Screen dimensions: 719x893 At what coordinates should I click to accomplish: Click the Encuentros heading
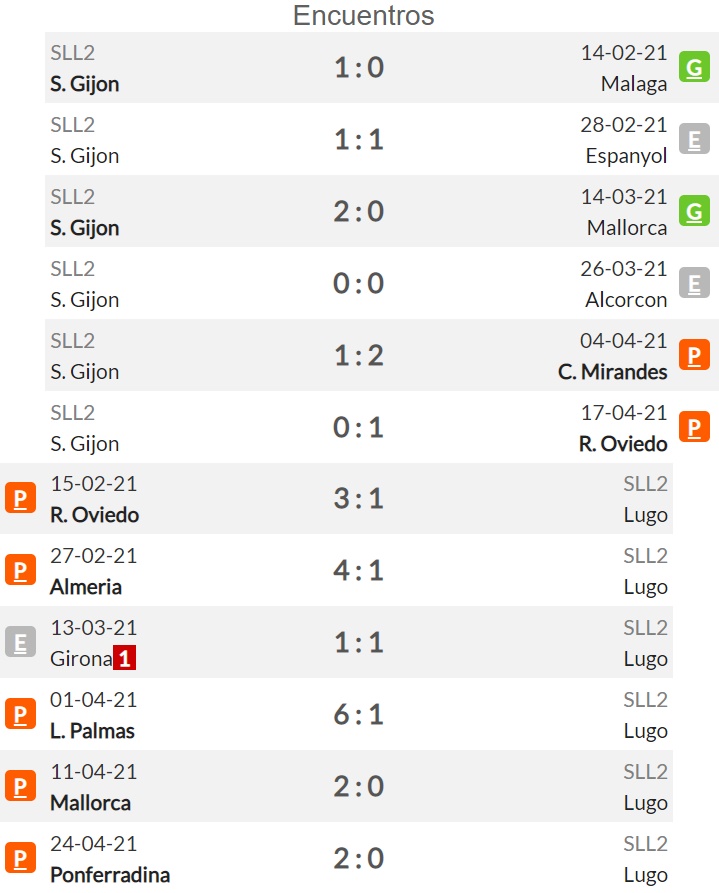(x=363, y=15)
